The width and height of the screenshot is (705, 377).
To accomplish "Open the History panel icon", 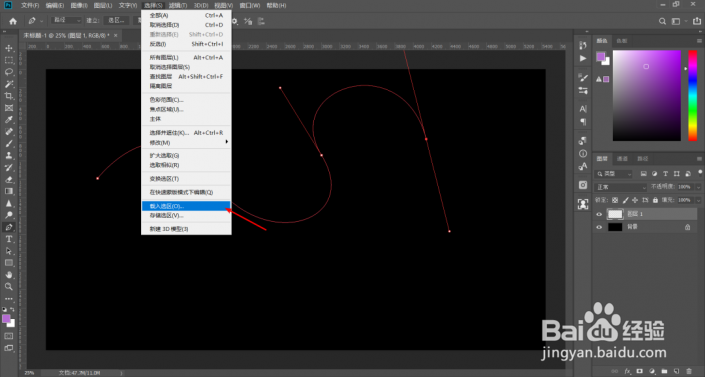I will (x=583, y=45).
